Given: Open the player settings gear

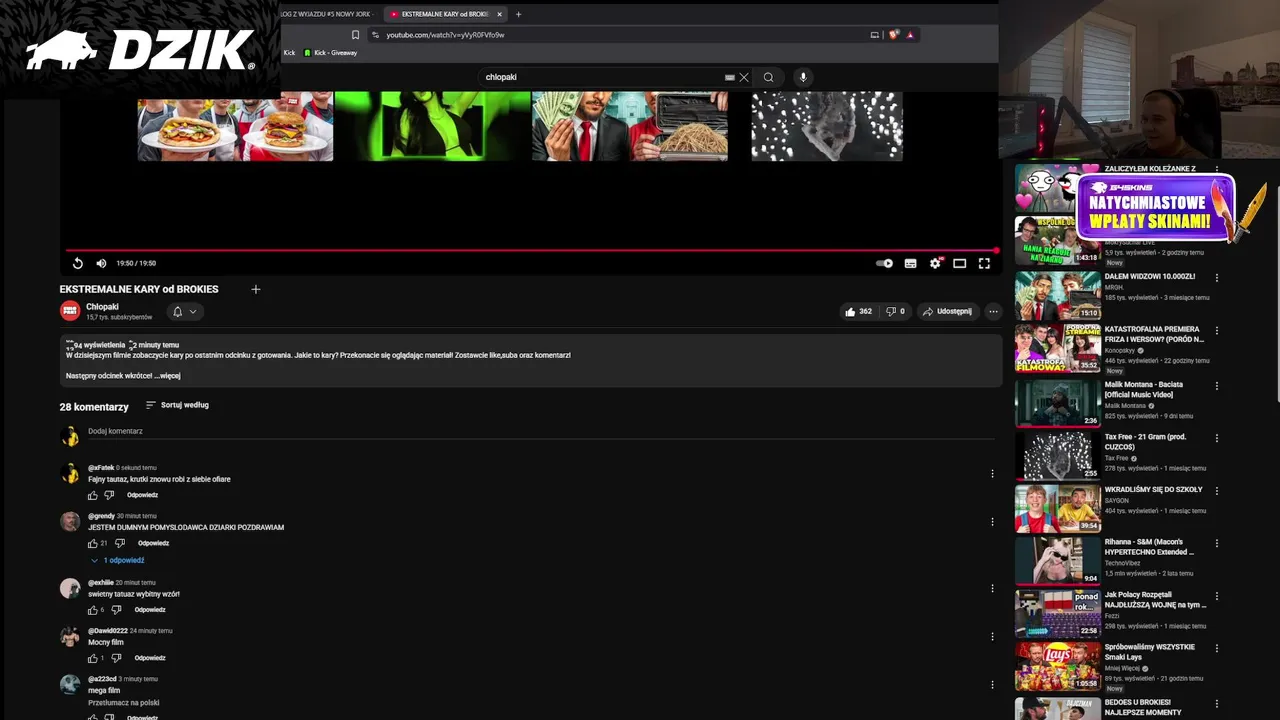Looking at the screenshot, I should pos(935,263).
